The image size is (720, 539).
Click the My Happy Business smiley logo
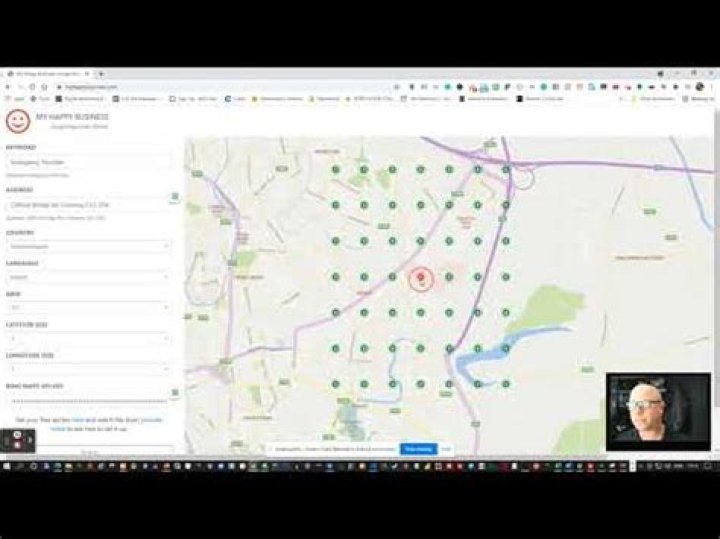pyautogui.click(x=18, y=121)
